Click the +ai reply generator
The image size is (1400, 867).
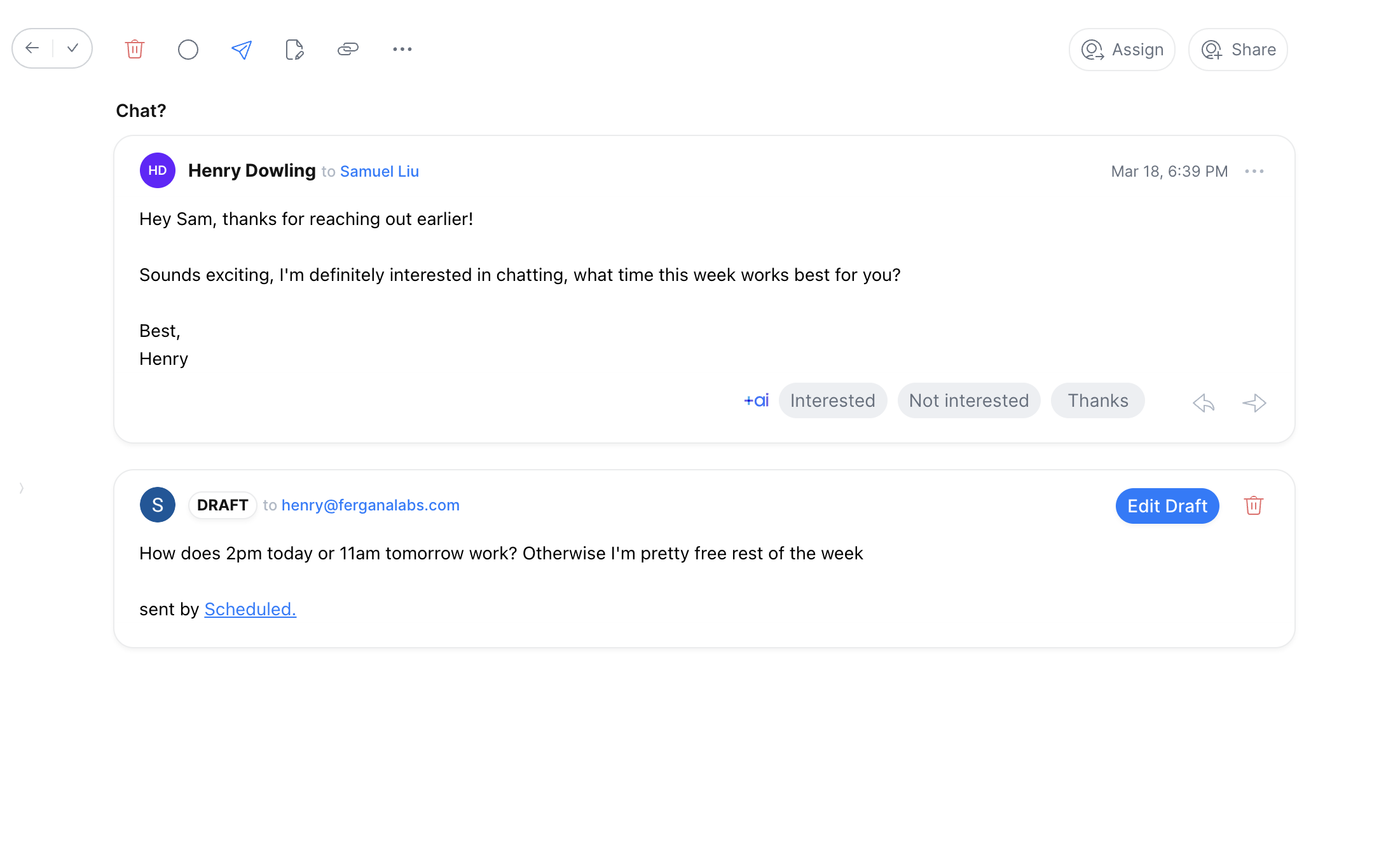756,400
